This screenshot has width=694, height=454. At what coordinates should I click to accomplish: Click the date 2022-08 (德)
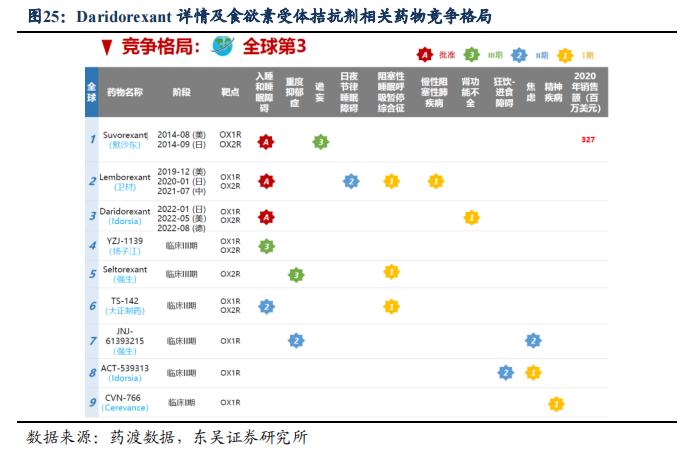coord(181,228)
